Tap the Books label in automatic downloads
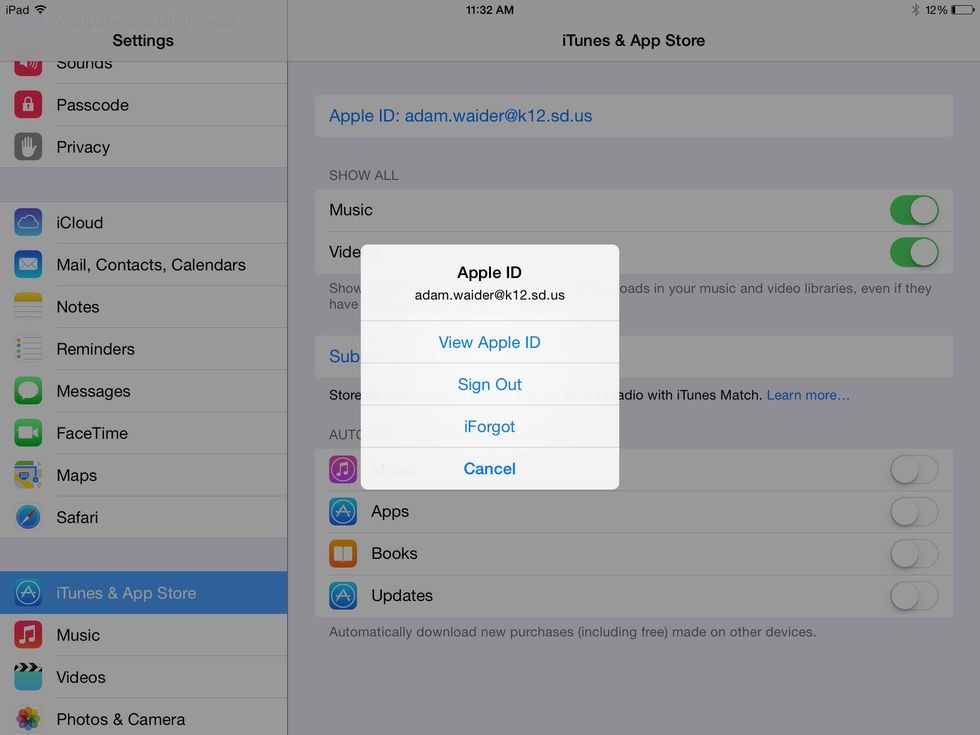This screenshot has height=735, width=980. (394, 553)
